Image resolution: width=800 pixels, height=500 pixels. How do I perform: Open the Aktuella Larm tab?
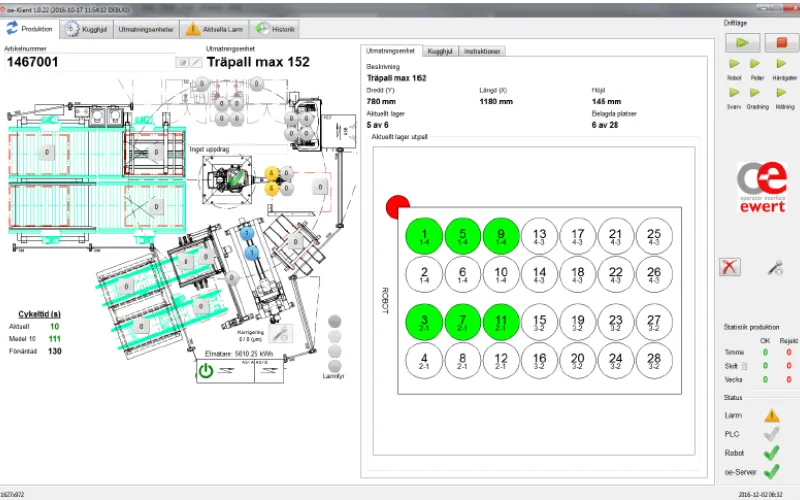click(214, 30)
